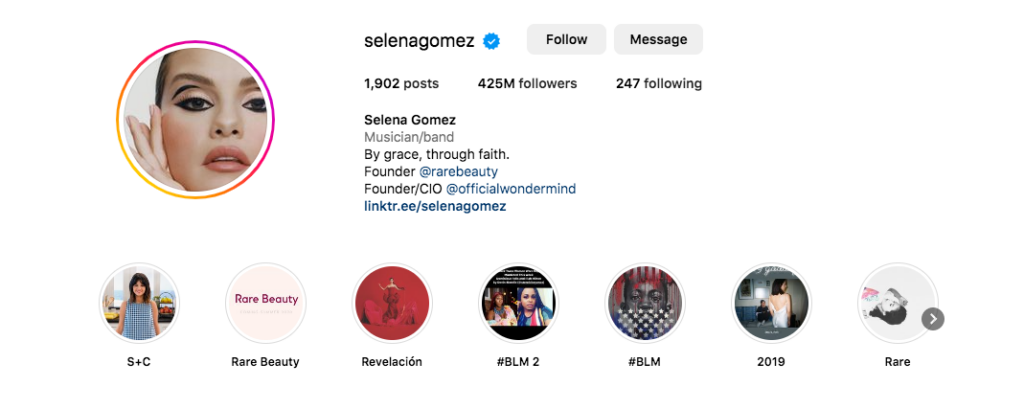This screenshot has width=1024, height=409.
Task: Open the S+C story highlight
Action: coord(139,303)
